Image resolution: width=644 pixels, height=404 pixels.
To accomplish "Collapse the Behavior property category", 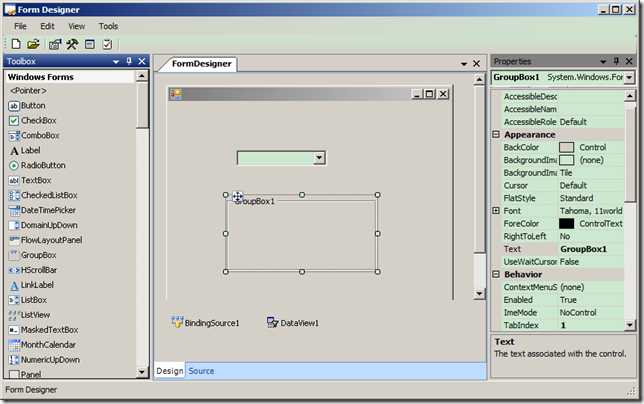I will (496, 274).
